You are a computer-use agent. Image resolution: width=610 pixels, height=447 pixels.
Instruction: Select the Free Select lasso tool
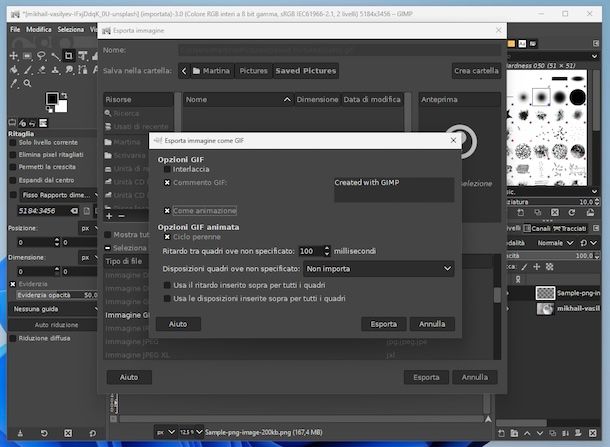pyautogui.click(x=41, y=56)
